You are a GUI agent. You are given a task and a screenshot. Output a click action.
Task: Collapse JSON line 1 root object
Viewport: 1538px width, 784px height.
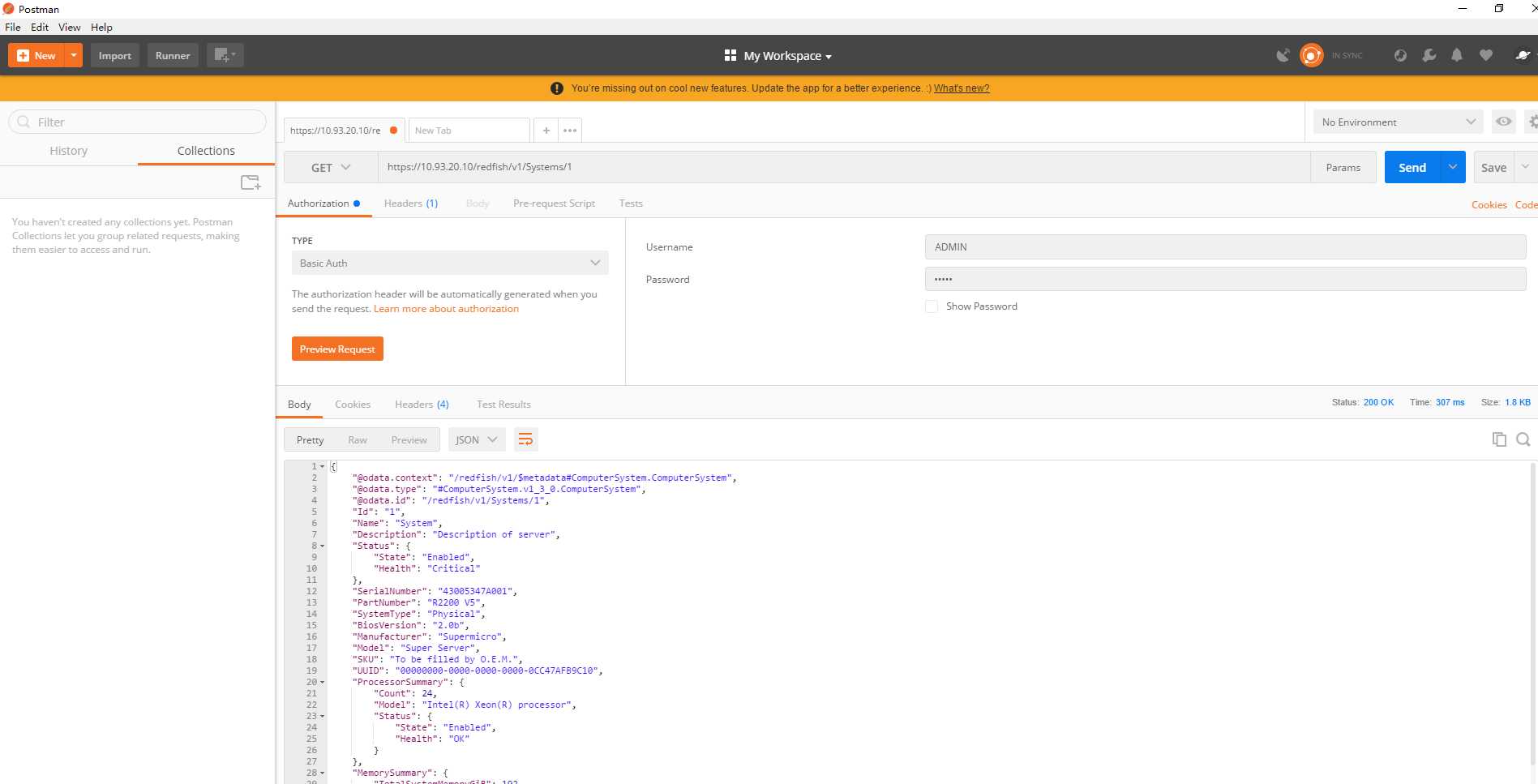(323, 466)
